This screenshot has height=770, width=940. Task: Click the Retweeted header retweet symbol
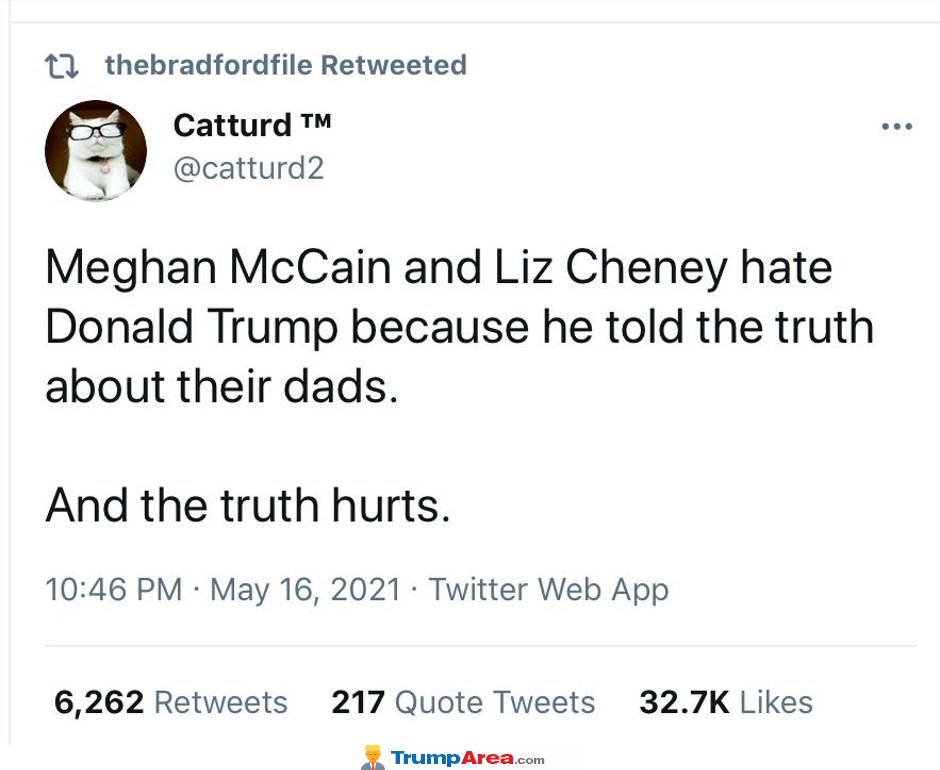point(62,65)
